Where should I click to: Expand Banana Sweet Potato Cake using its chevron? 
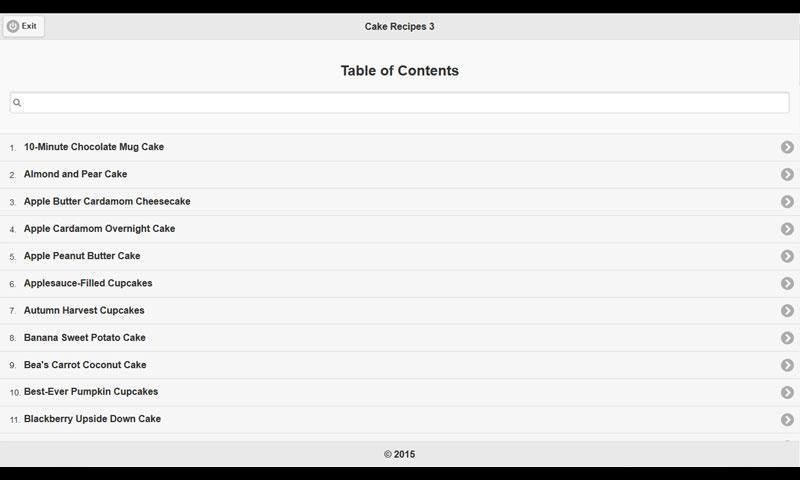pyautogui.click(x=787, y=338)
